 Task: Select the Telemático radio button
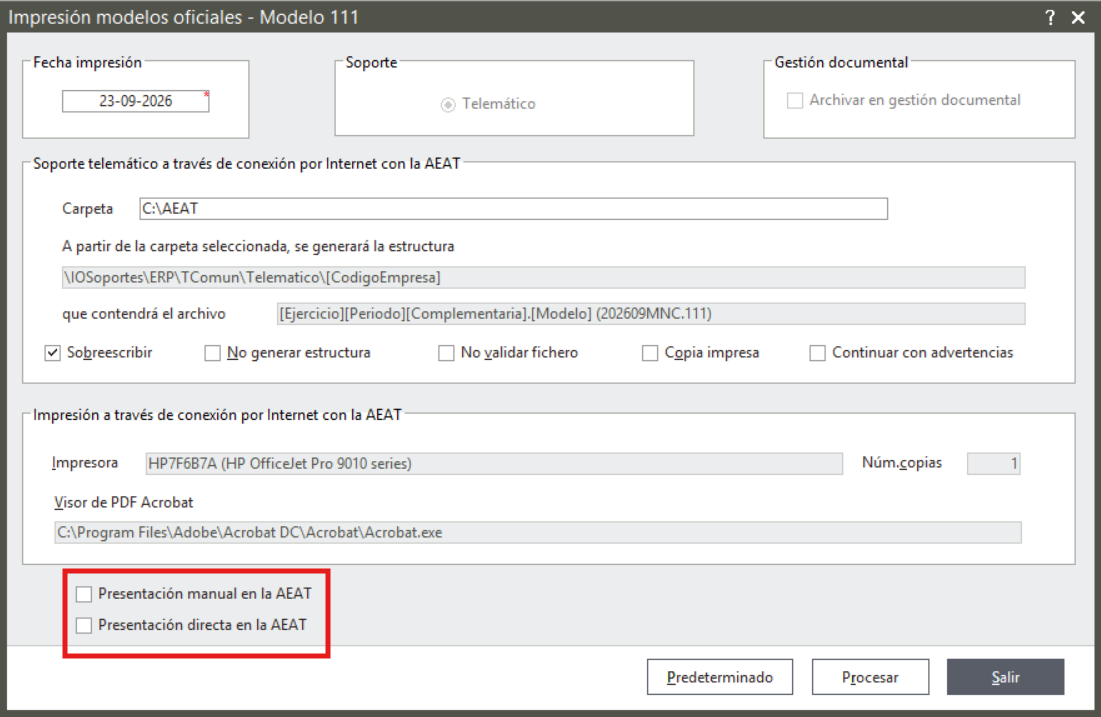tap(447, 105)
